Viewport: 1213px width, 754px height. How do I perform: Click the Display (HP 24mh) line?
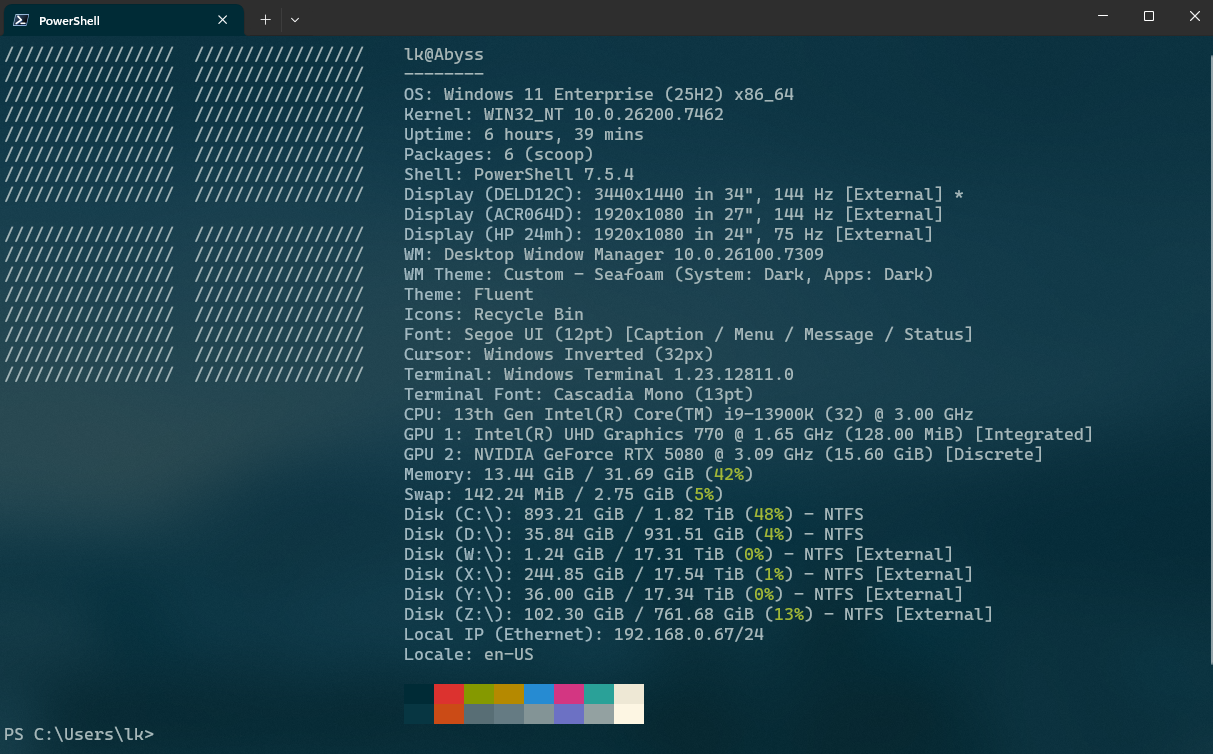coord(669,235)
